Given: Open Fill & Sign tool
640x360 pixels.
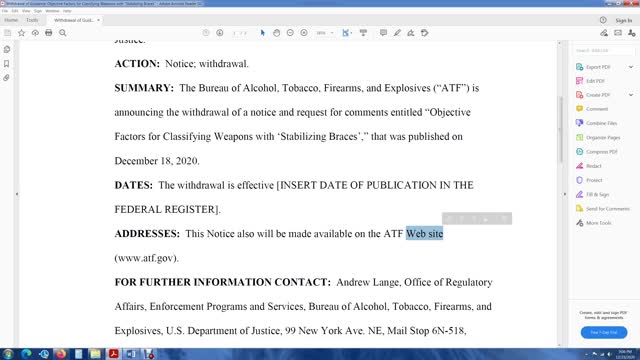Looking at the screenshot, I should 593,194.
